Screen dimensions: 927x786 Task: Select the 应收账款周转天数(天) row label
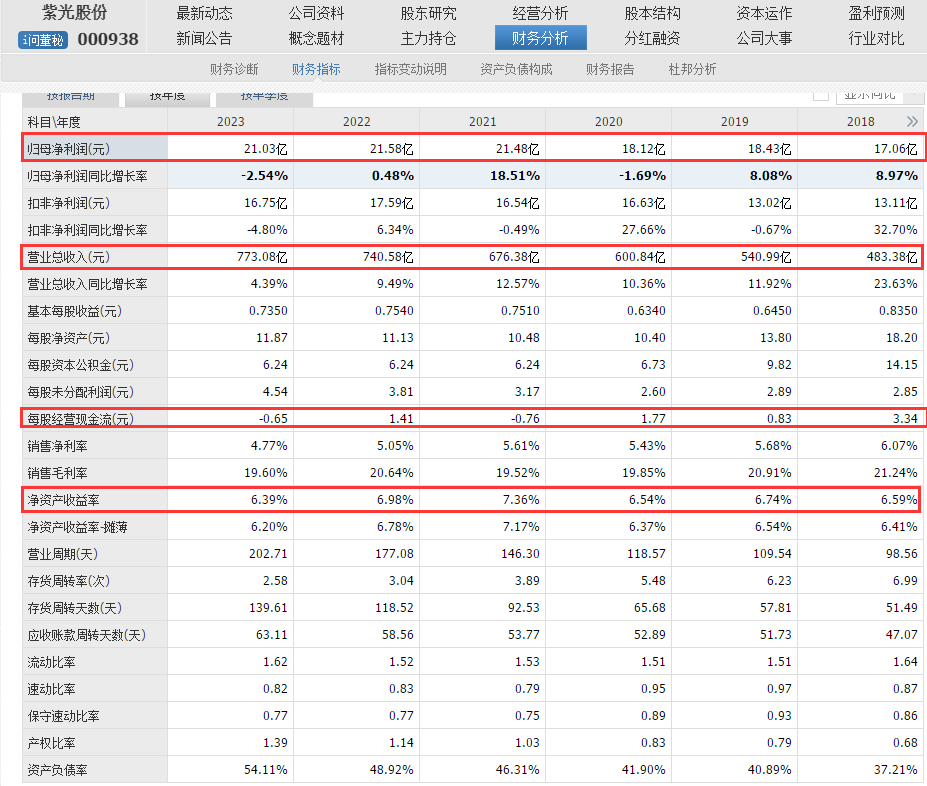pyautogui.click(x=86, y=635)
